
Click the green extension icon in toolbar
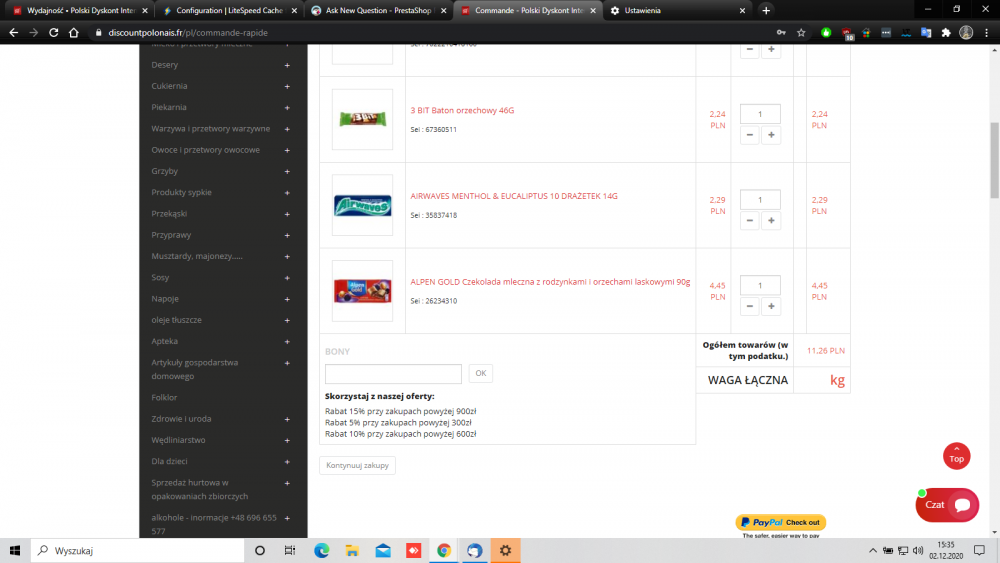point(826,33)
